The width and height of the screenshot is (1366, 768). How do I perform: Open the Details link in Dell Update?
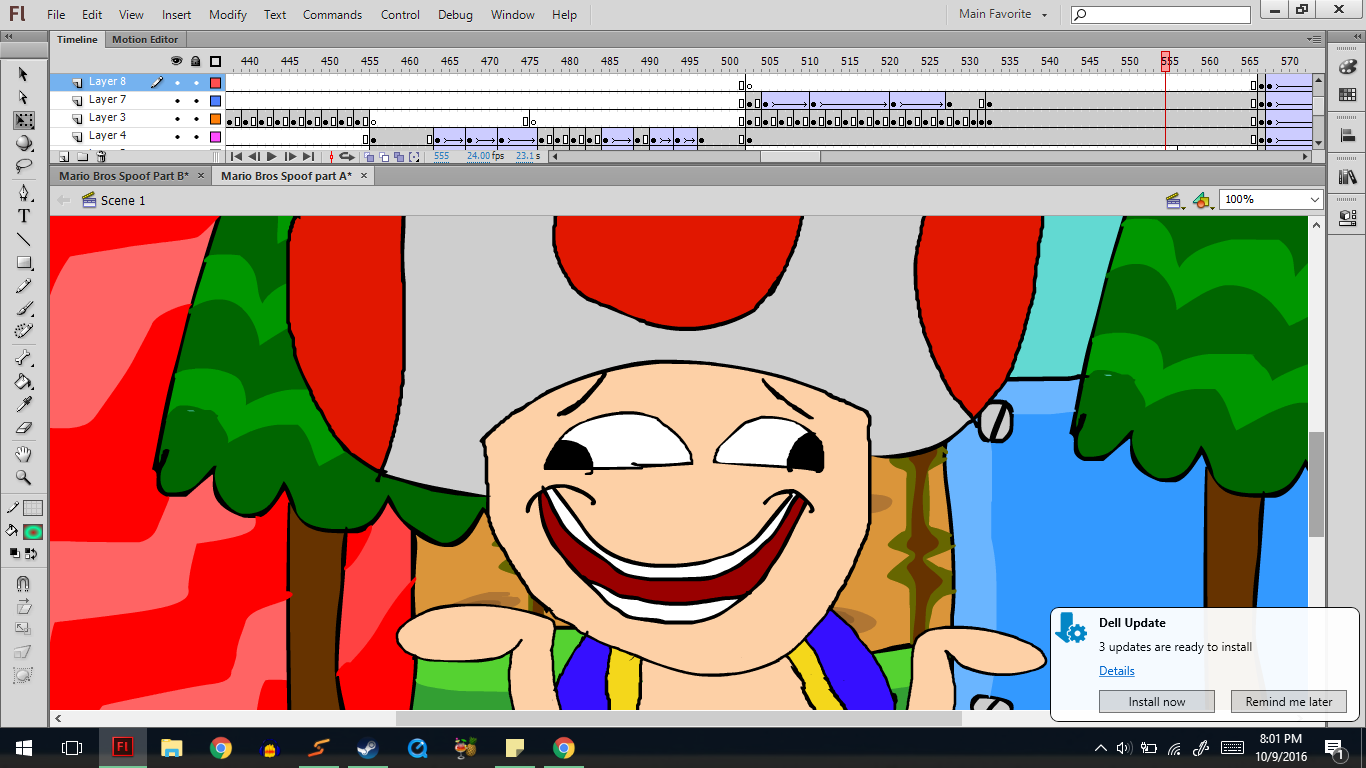click(x=1116, y=671)
